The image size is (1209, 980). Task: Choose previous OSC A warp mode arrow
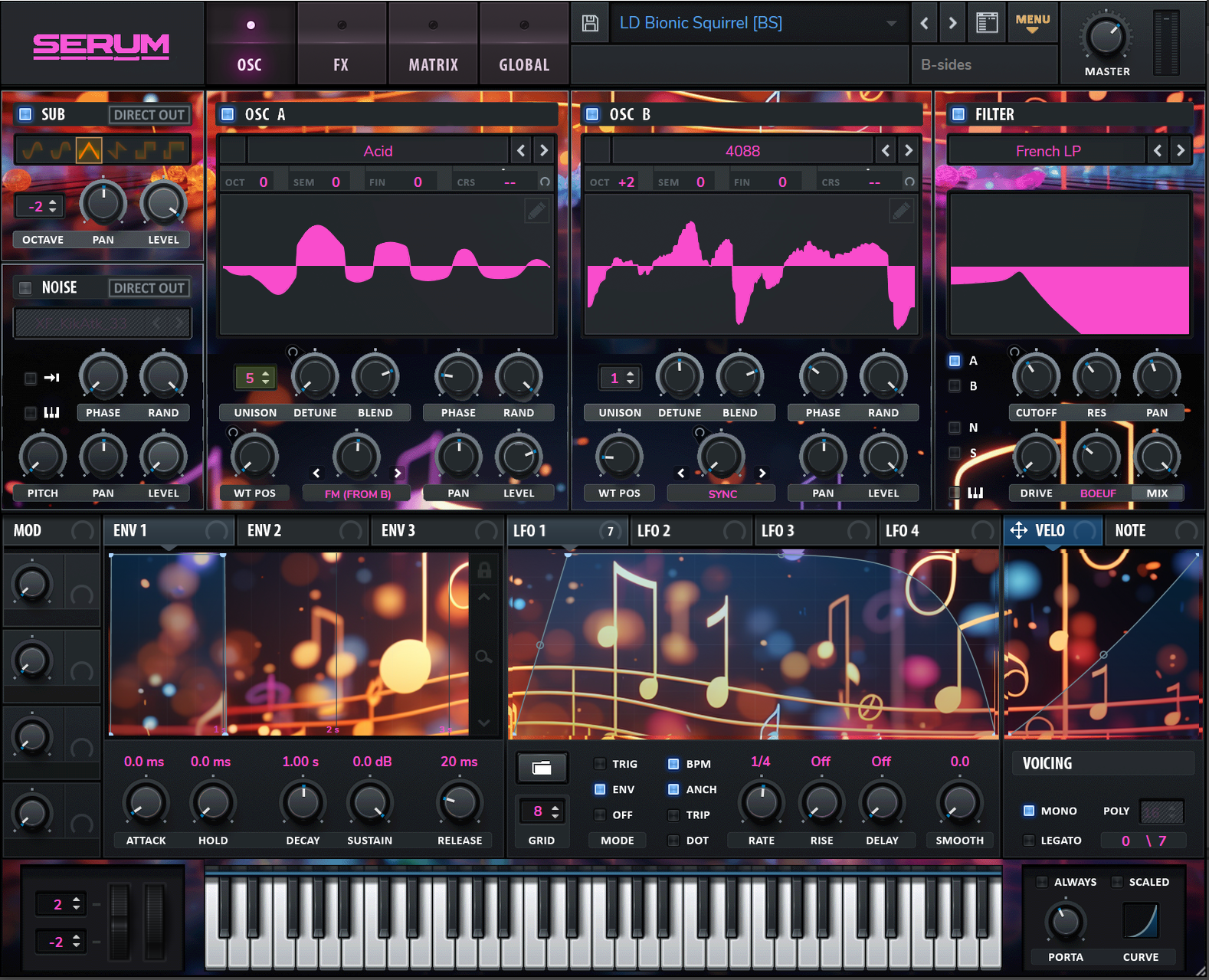(x=316, y=473)
